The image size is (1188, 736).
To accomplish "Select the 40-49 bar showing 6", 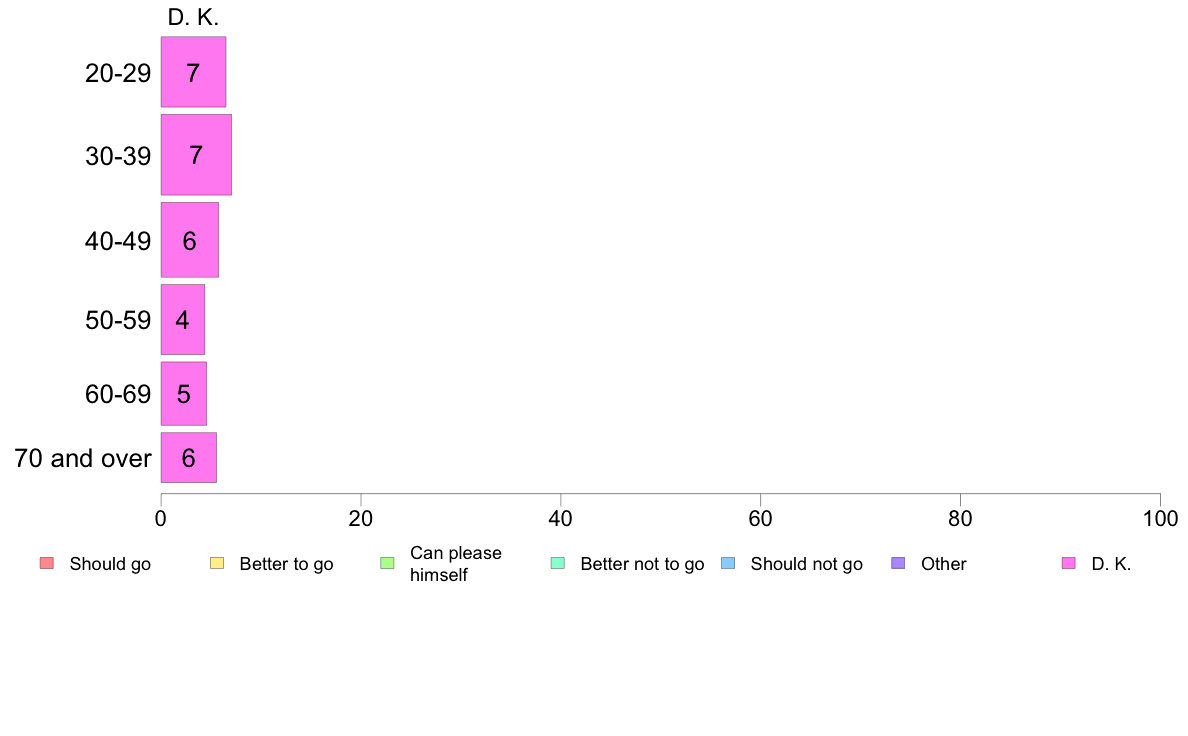I will click(189, 240).
